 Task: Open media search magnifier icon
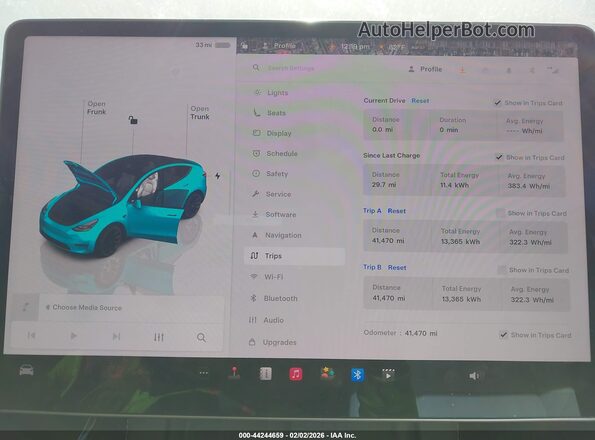click(201, 338)
